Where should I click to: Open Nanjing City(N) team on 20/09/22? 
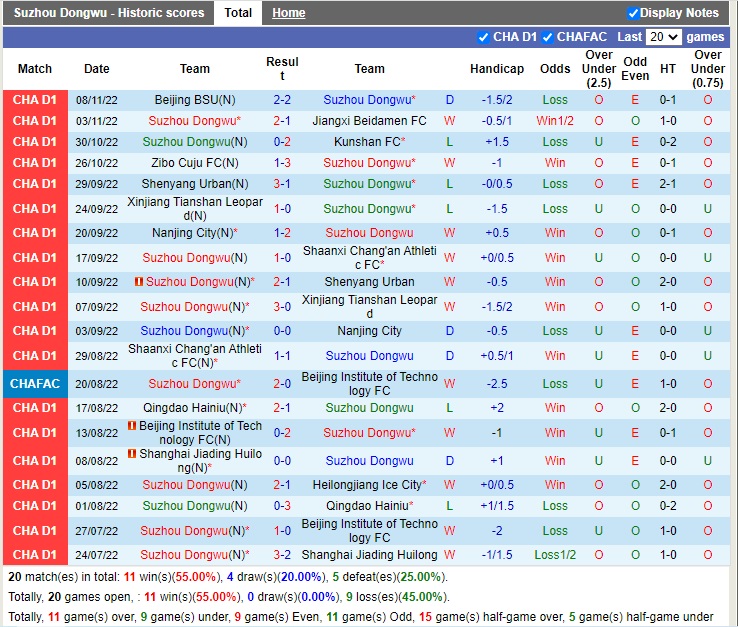[195, 233]
